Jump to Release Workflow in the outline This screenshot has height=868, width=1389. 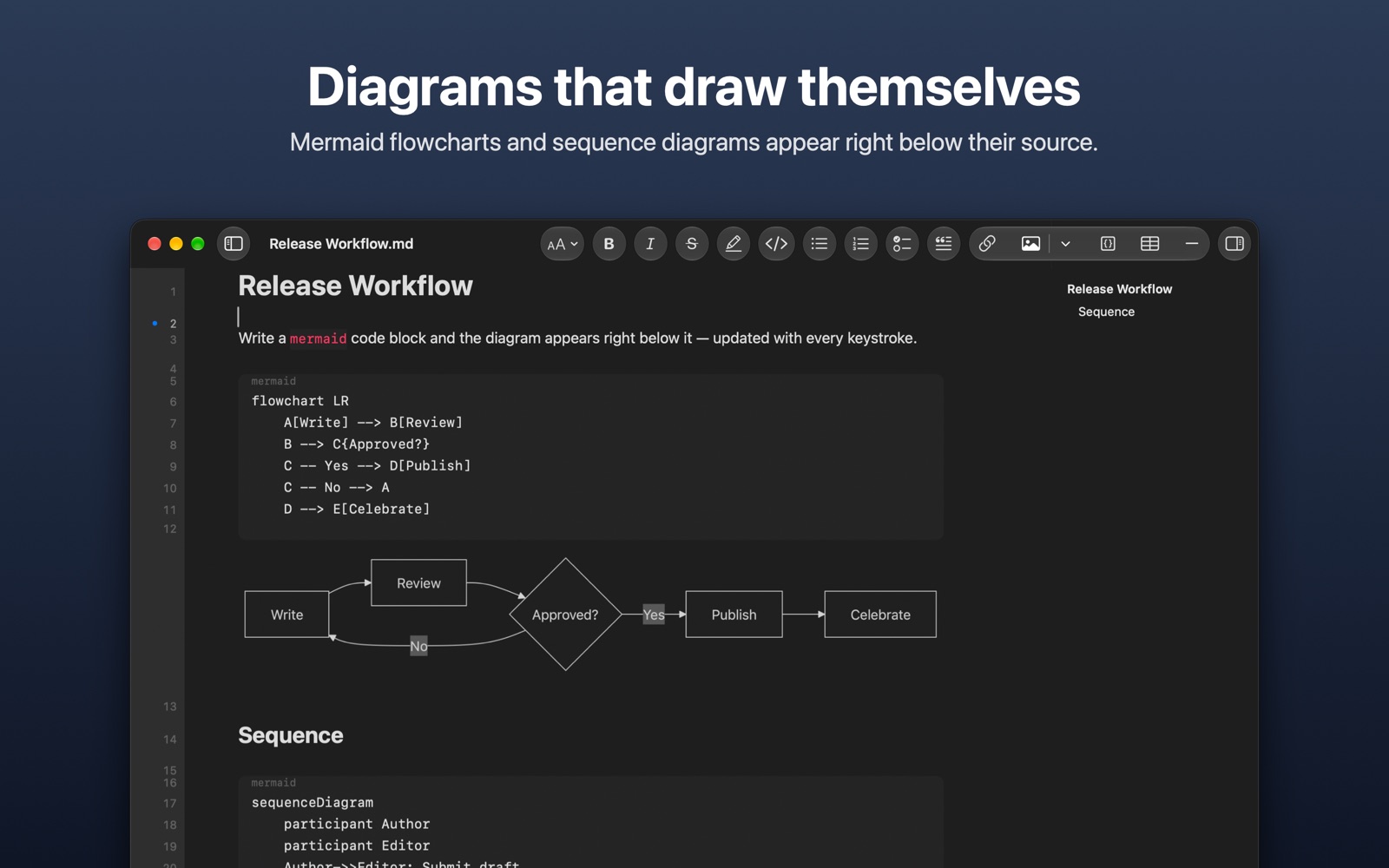[x=1119, y=289]
